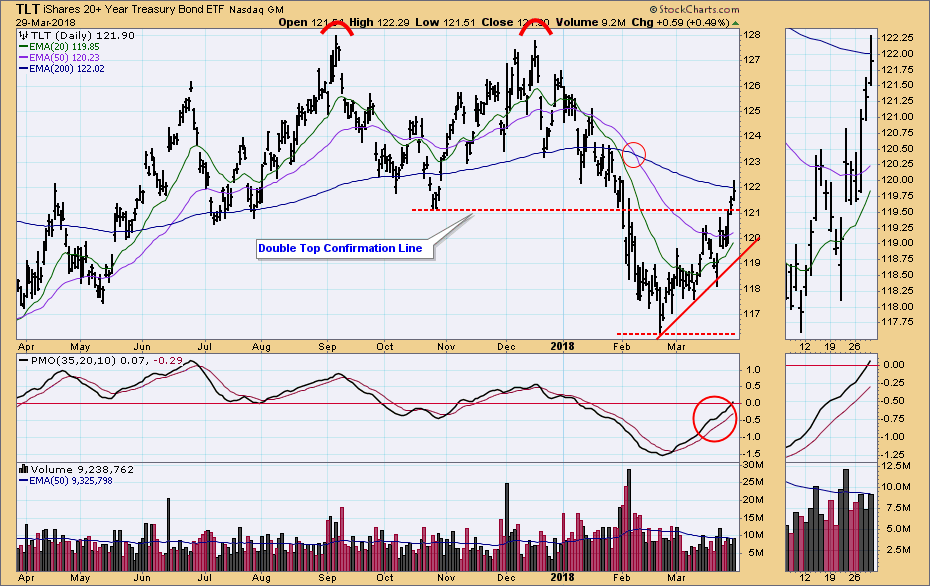930x586 pixels.
Task: Click the 15M volume axis label
Action: coord(754,518)
